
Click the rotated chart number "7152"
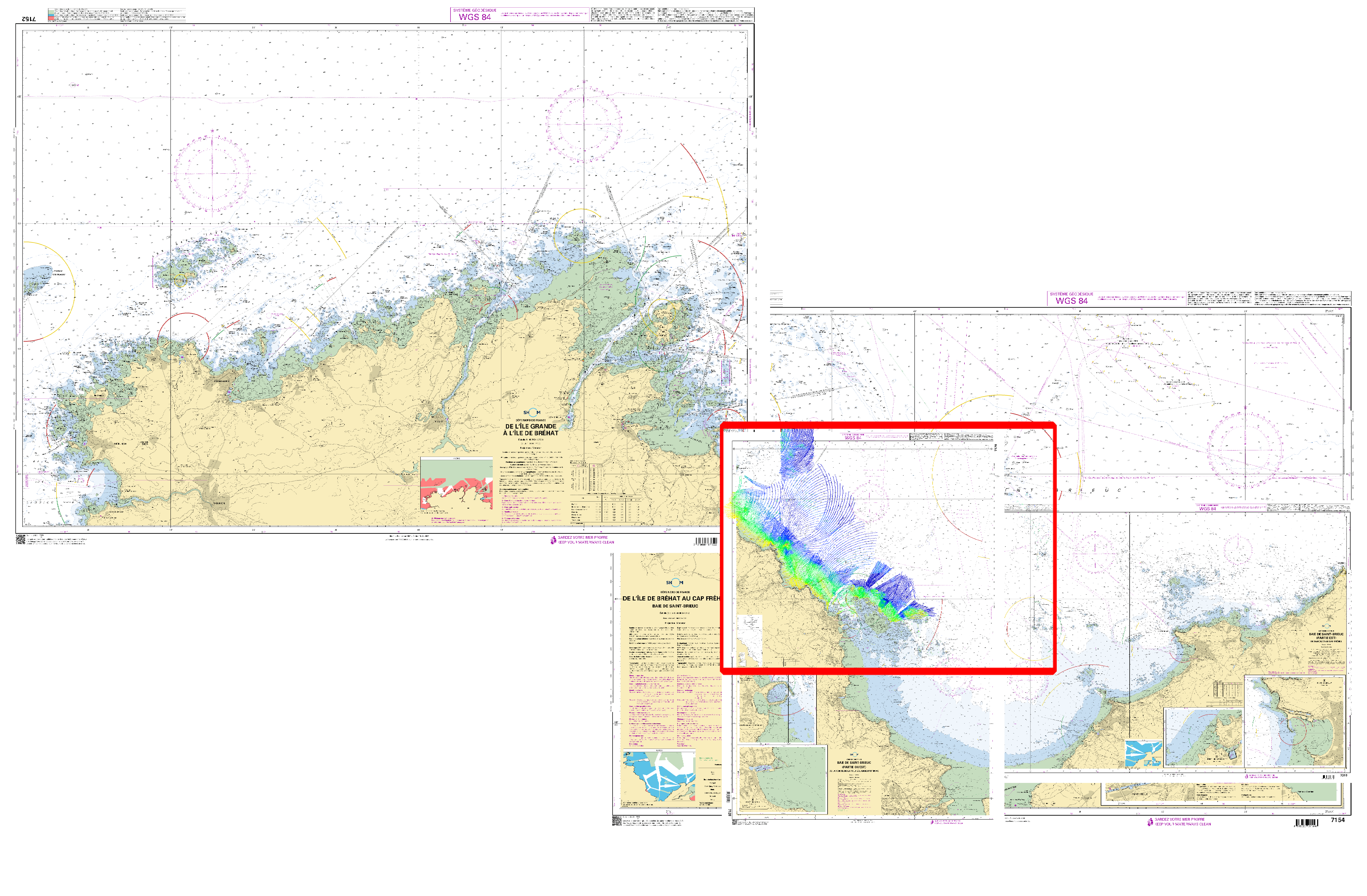pos(29,19)
